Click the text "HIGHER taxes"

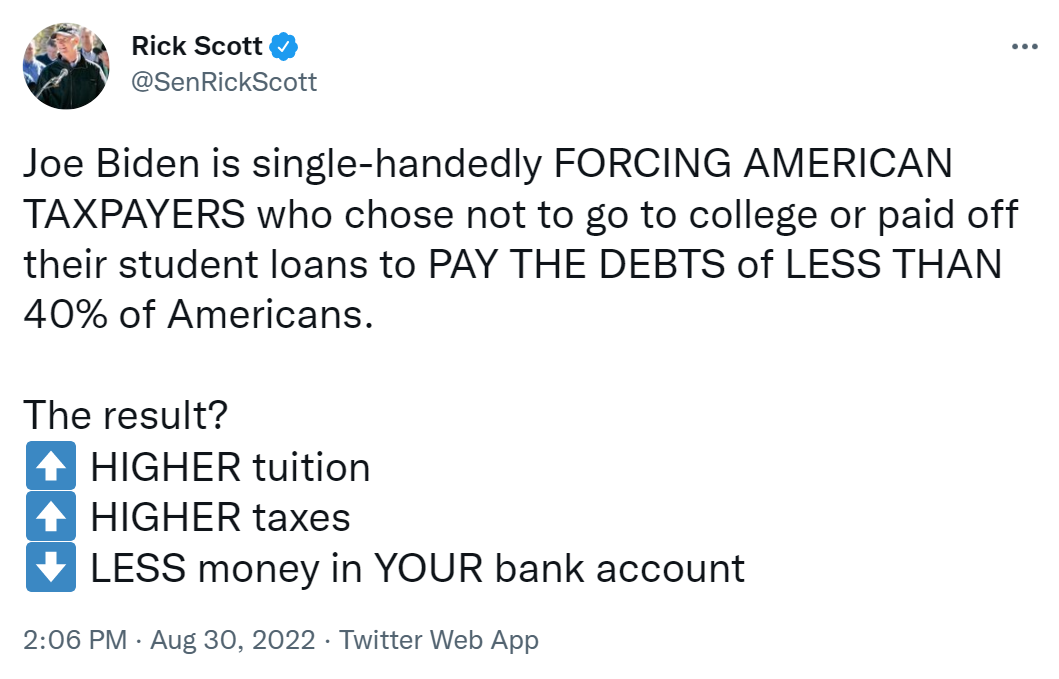pyautogui.click(x=220, y=518)
